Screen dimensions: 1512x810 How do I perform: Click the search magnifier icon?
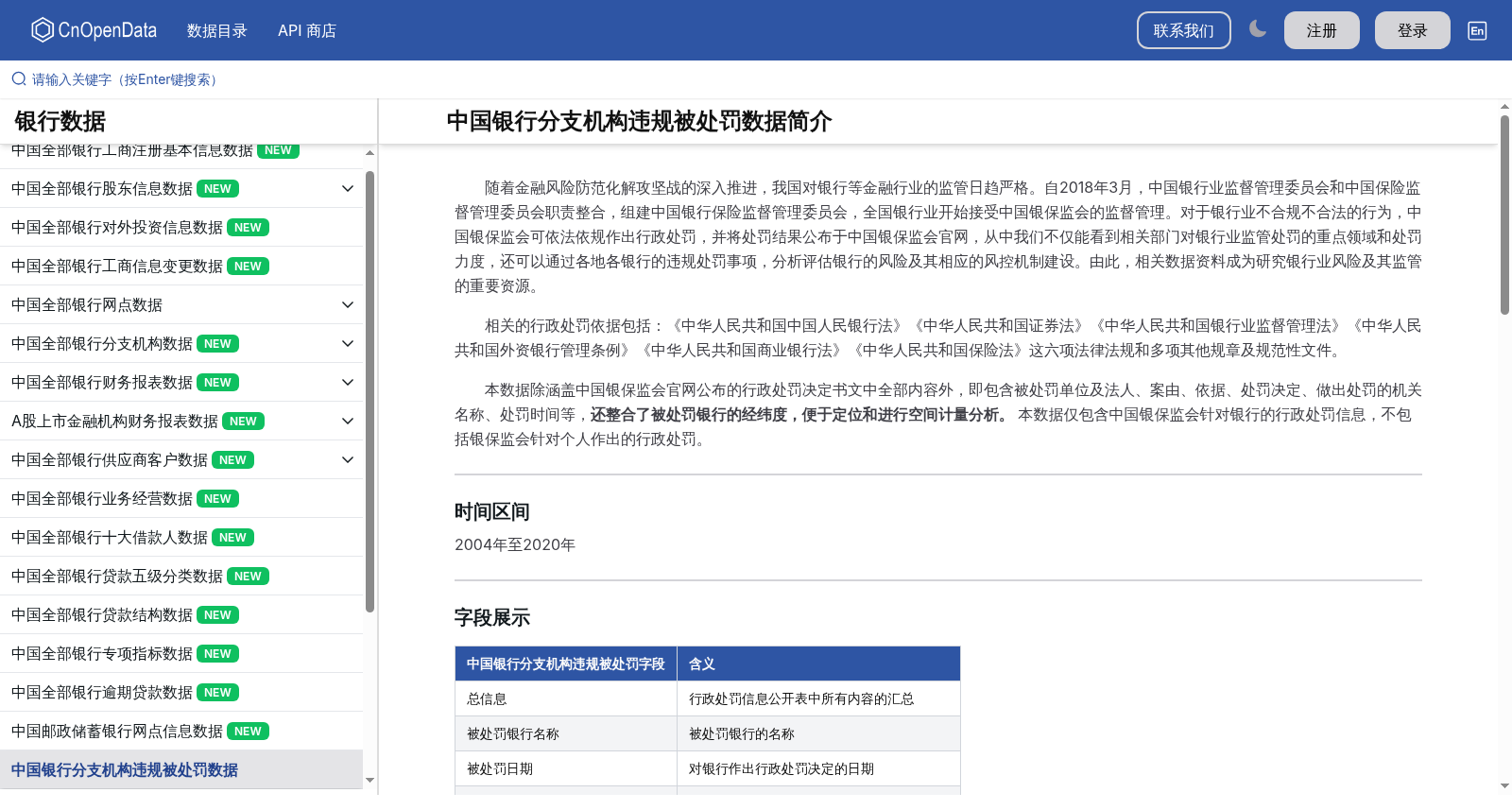pyautogui.click(x=19, y=79)
